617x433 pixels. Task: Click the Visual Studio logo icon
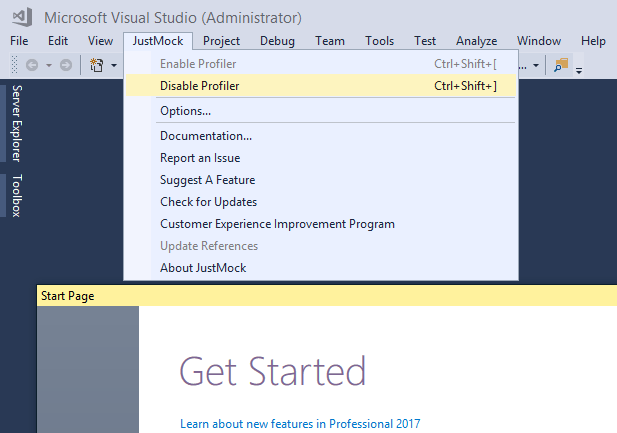pos(22,17)
